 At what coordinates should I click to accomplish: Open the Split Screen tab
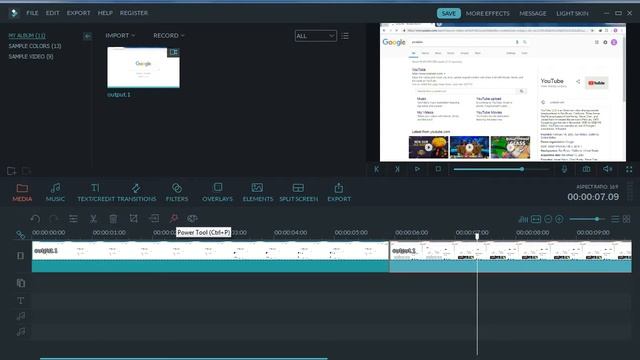(298, 193)
